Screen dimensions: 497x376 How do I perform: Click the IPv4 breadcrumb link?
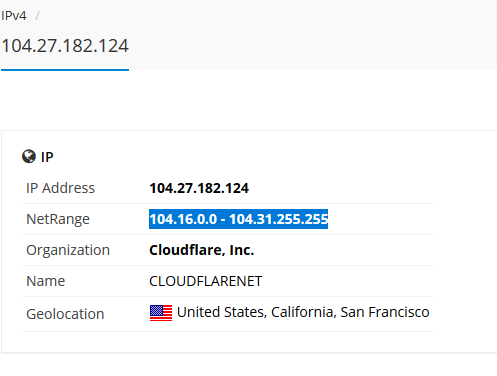(13, 16)
